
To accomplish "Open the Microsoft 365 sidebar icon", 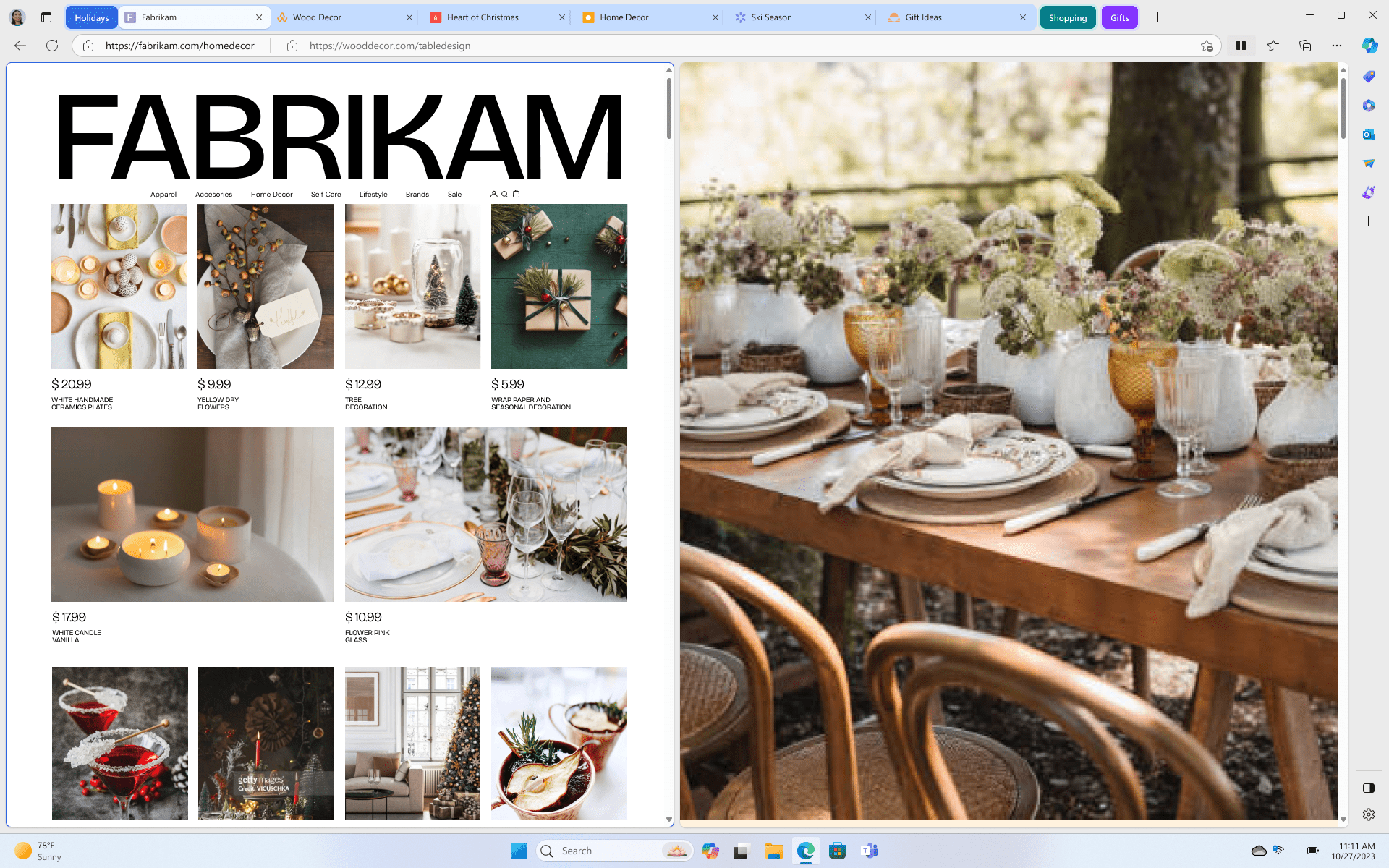I will pos(1369,106).
